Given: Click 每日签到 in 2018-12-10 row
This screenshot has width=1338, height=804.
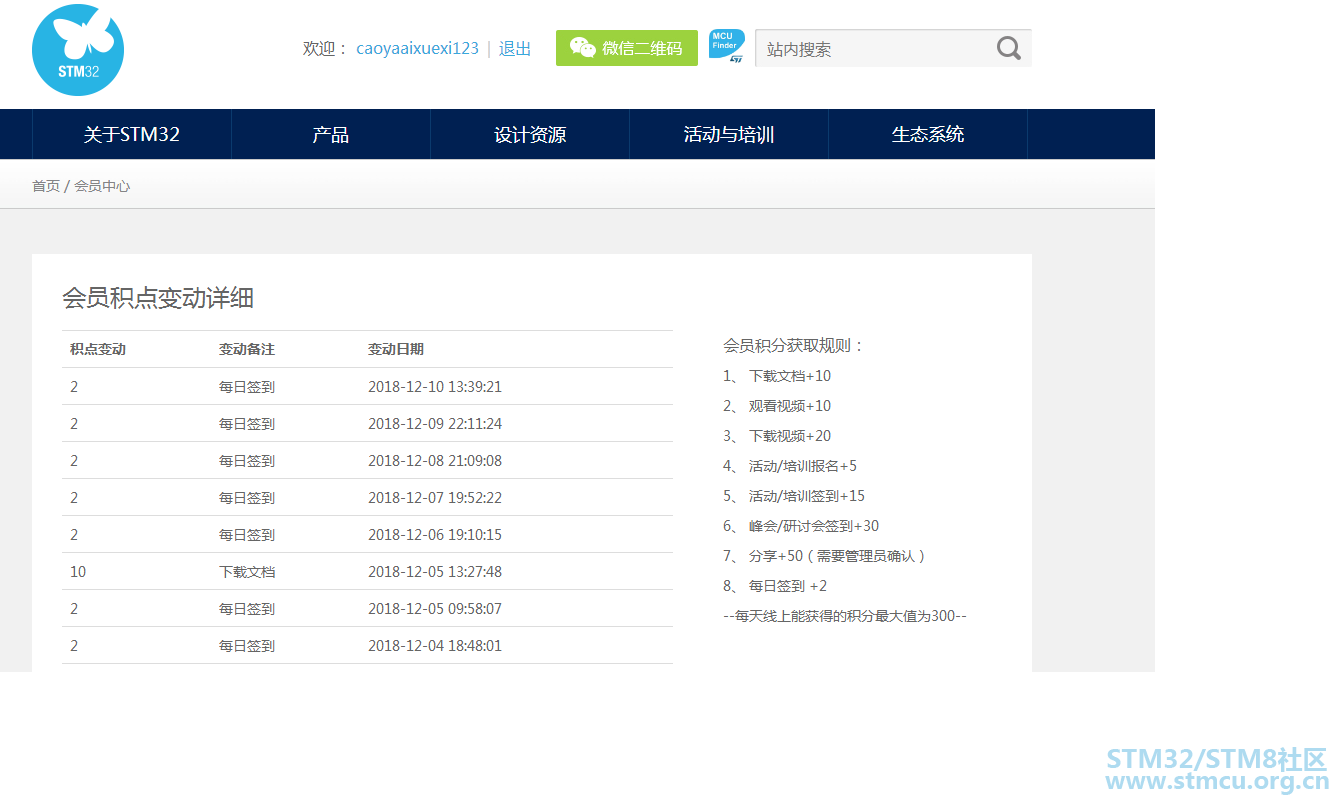Looking at the screenshot, I should tap(247, 387).
